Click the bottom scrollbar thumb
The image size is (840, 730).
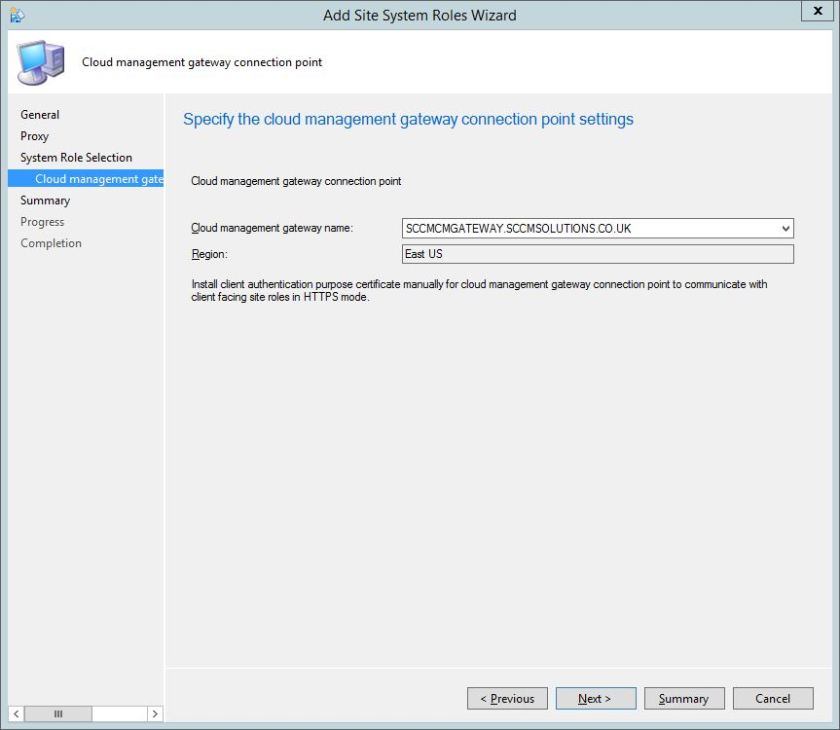pyautogui.click(x=57, y=714)
